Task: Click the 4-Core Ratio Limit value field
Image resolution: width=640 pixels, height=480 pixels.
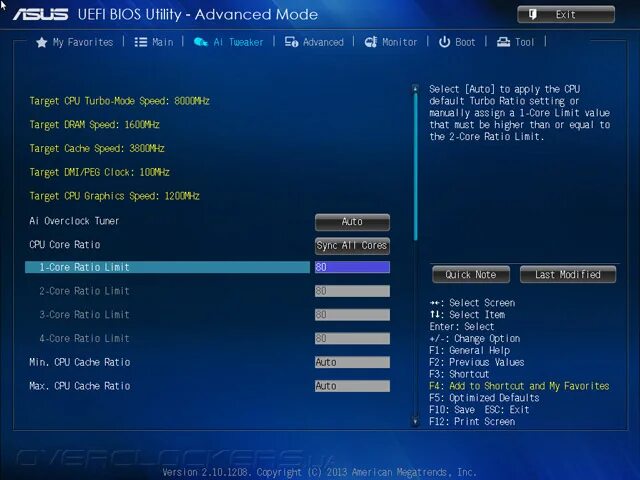Action: pos(352,338)
